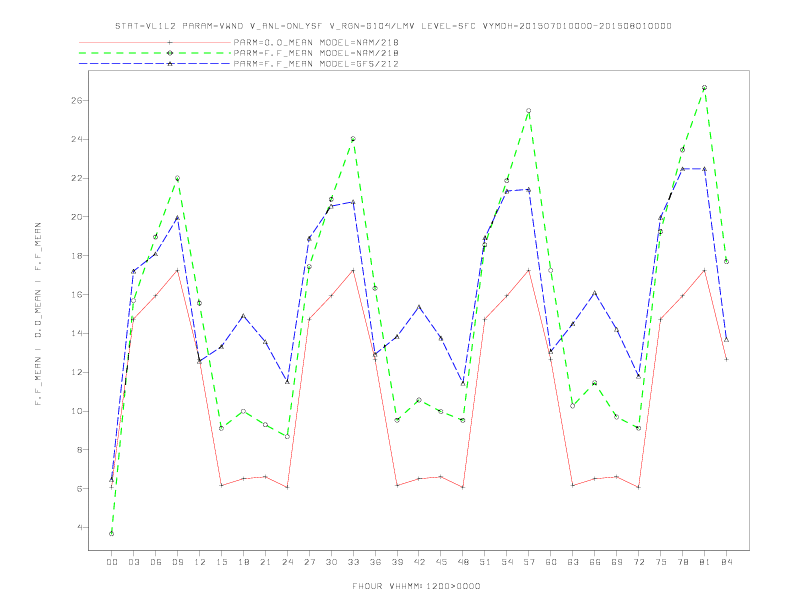Image resolution: width=792 pixels, height=612 pixels.
Task: Click x-axis forecast hour label 42
Action: point(419,562)
